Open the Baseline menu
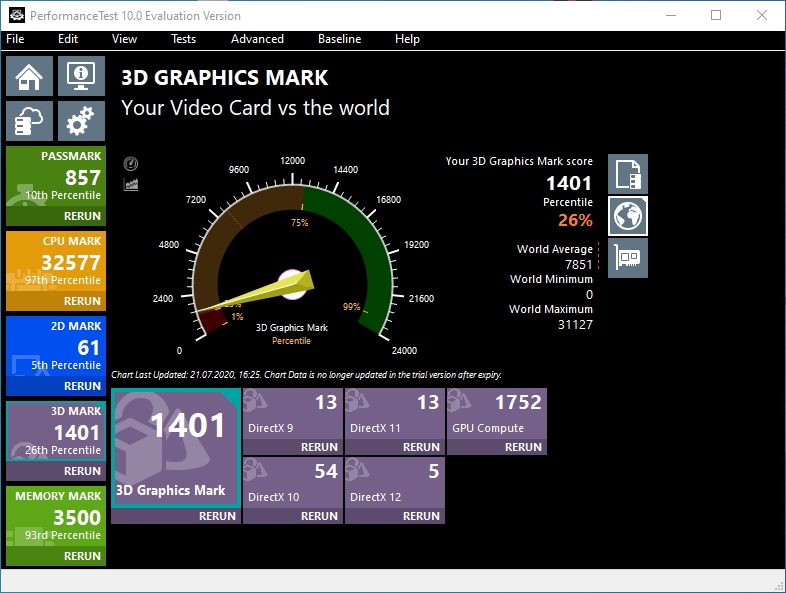Viewport: 786px width, 593px height. tap(339, 39)
